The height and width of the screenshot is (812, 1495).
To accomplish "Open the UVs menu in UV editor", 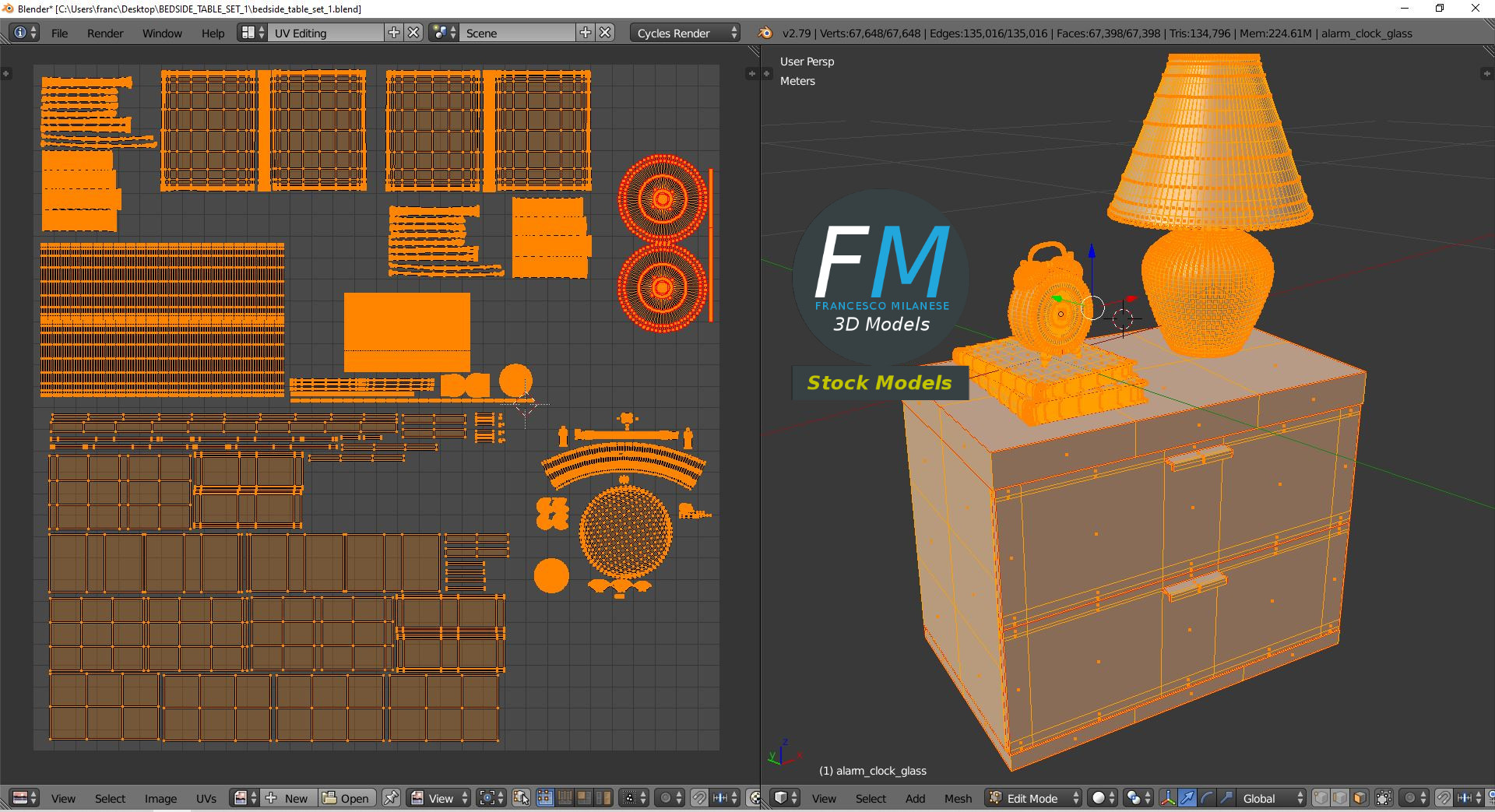I will tap(206, 798).
